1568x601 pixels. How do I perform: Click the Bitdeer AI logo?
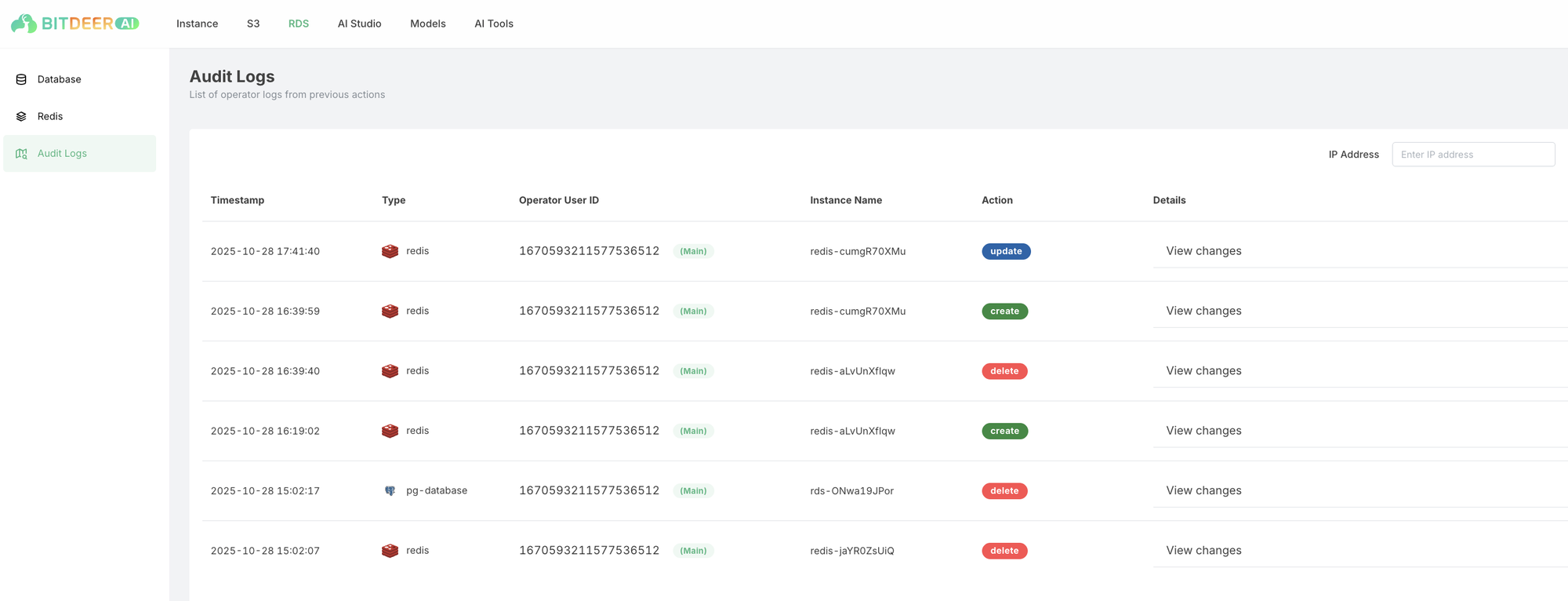click(x=75, y=24)
